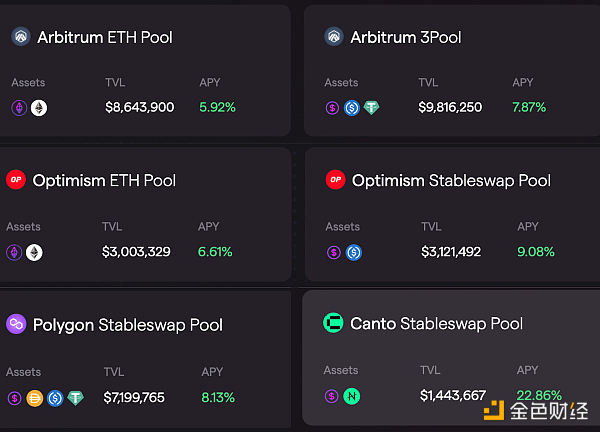Open the Arbitrum ETH Pool title
Image resolution: width=600 pixels, height=432 pixels.
click(x=104, y=37)
